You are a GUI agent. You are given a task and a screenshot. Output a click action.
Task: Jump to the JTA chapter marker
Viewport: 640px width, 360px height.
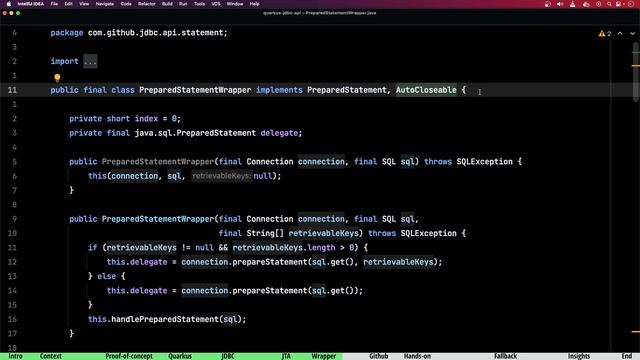pyautogui.click(x=286, y=356)
